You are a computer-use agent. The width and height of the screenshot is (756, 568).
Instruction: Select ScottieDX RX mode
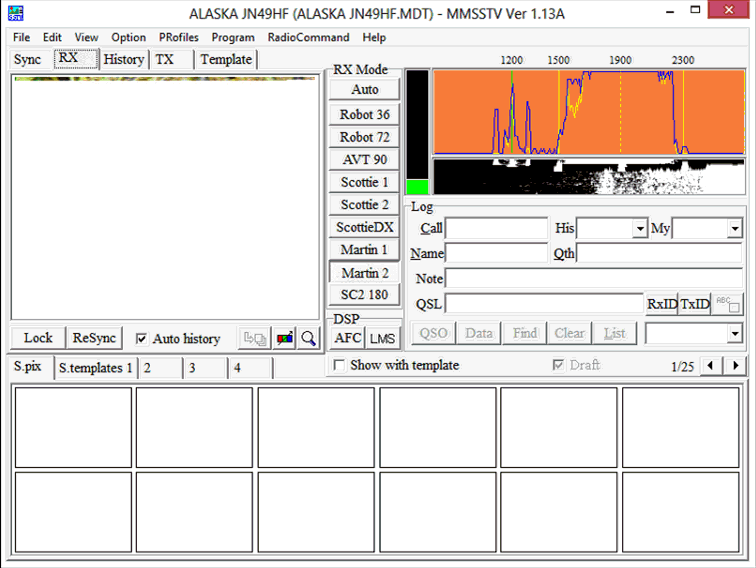364,227
